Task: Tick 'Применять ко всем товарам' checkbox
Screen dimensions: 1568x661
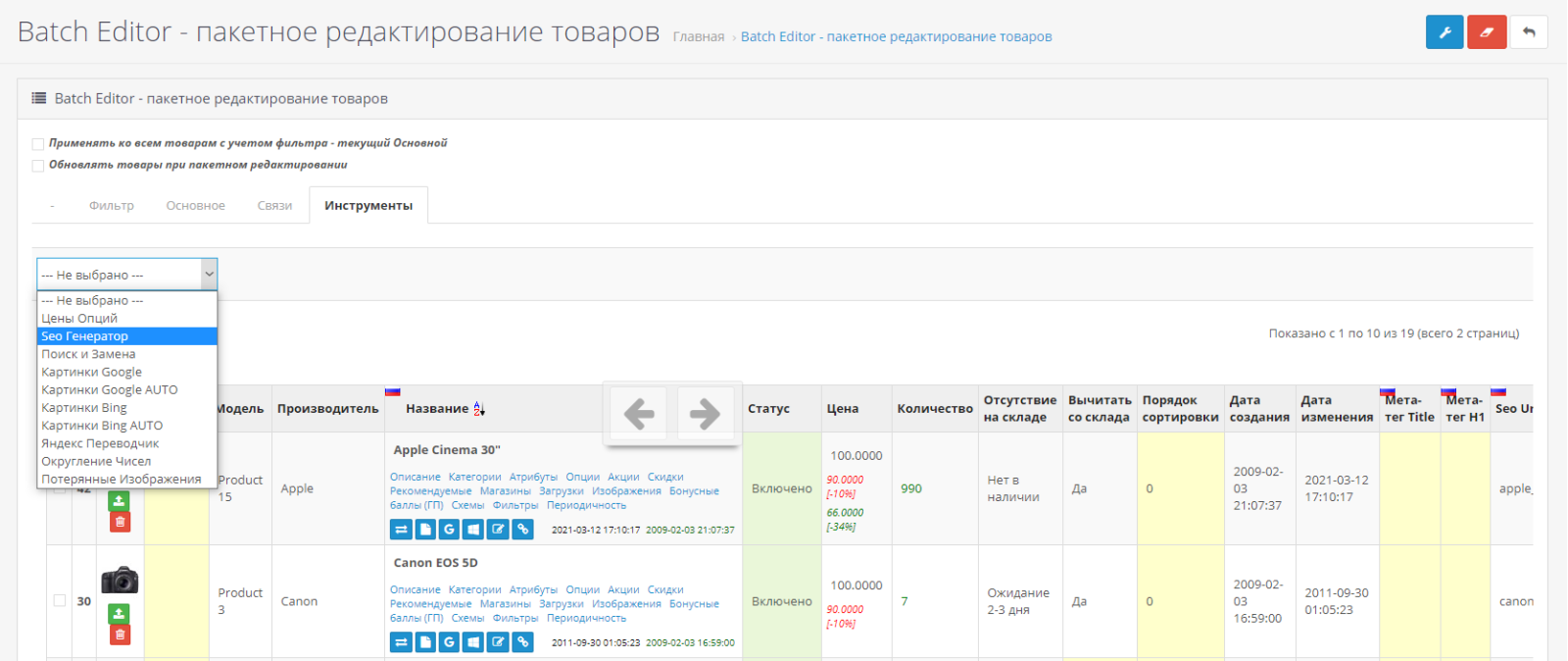Action: (x=38, y=144)
